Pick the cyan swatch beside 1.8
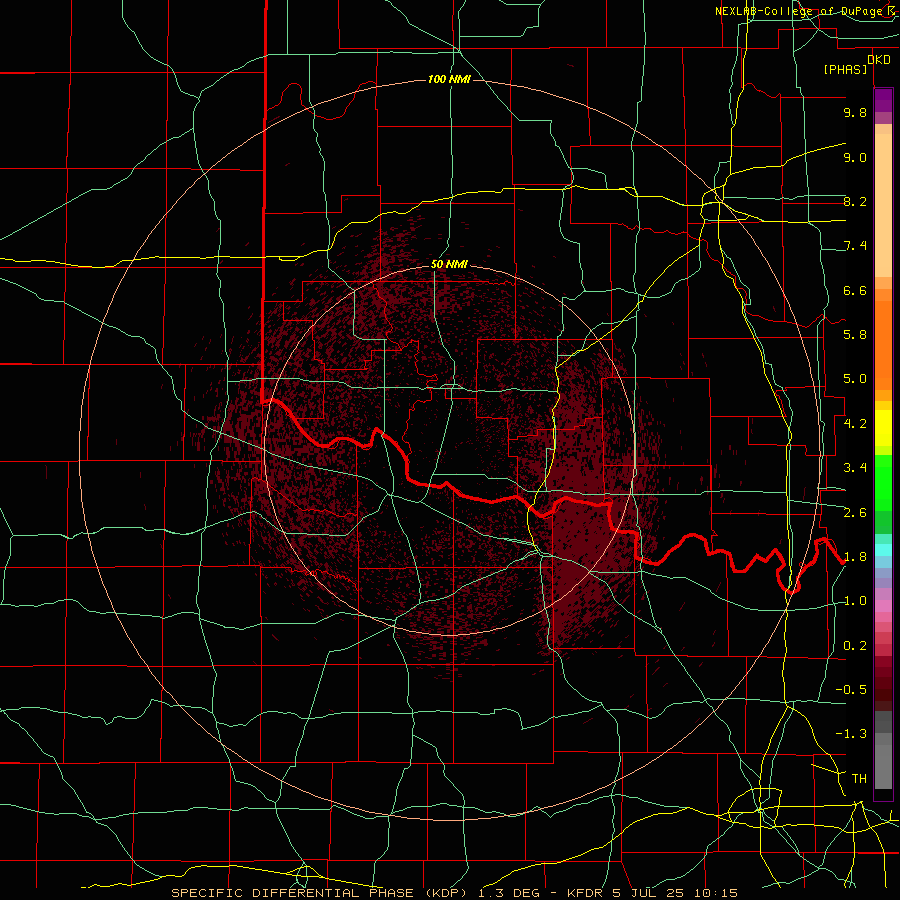The height and width of the screenshot is (900, 900). tap(883, 550)
